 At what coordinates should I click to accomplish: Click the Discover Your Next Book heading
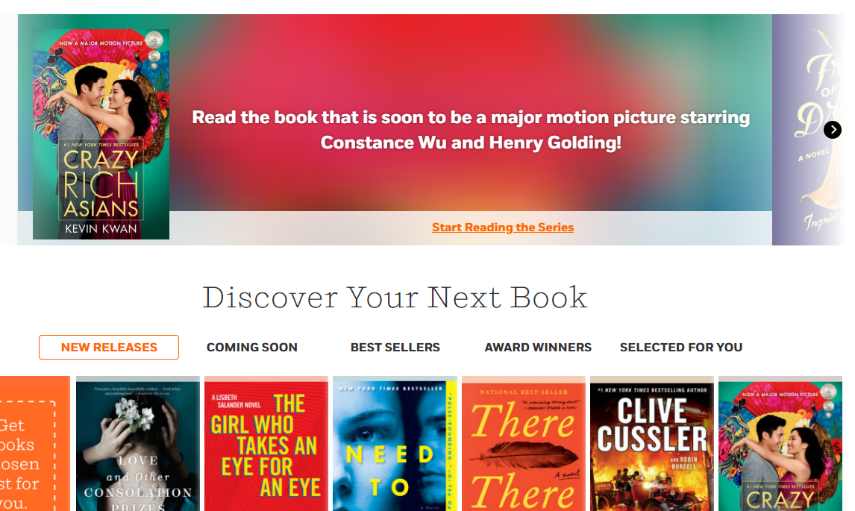pos(395,298)
